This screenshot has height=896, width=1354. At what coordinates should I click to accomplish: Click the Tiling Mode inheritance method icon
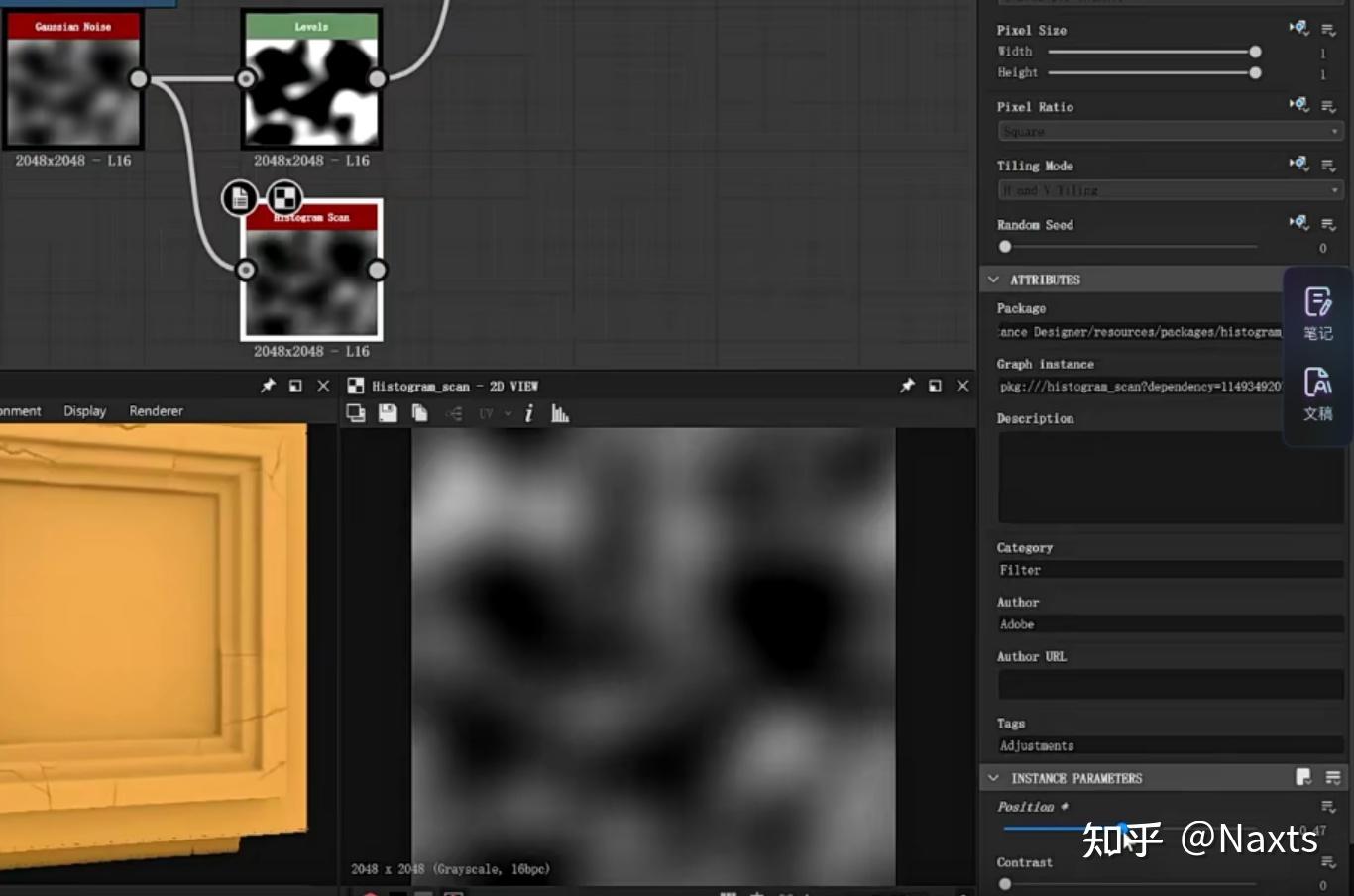pyautogui.click(x=1299, y=163)
